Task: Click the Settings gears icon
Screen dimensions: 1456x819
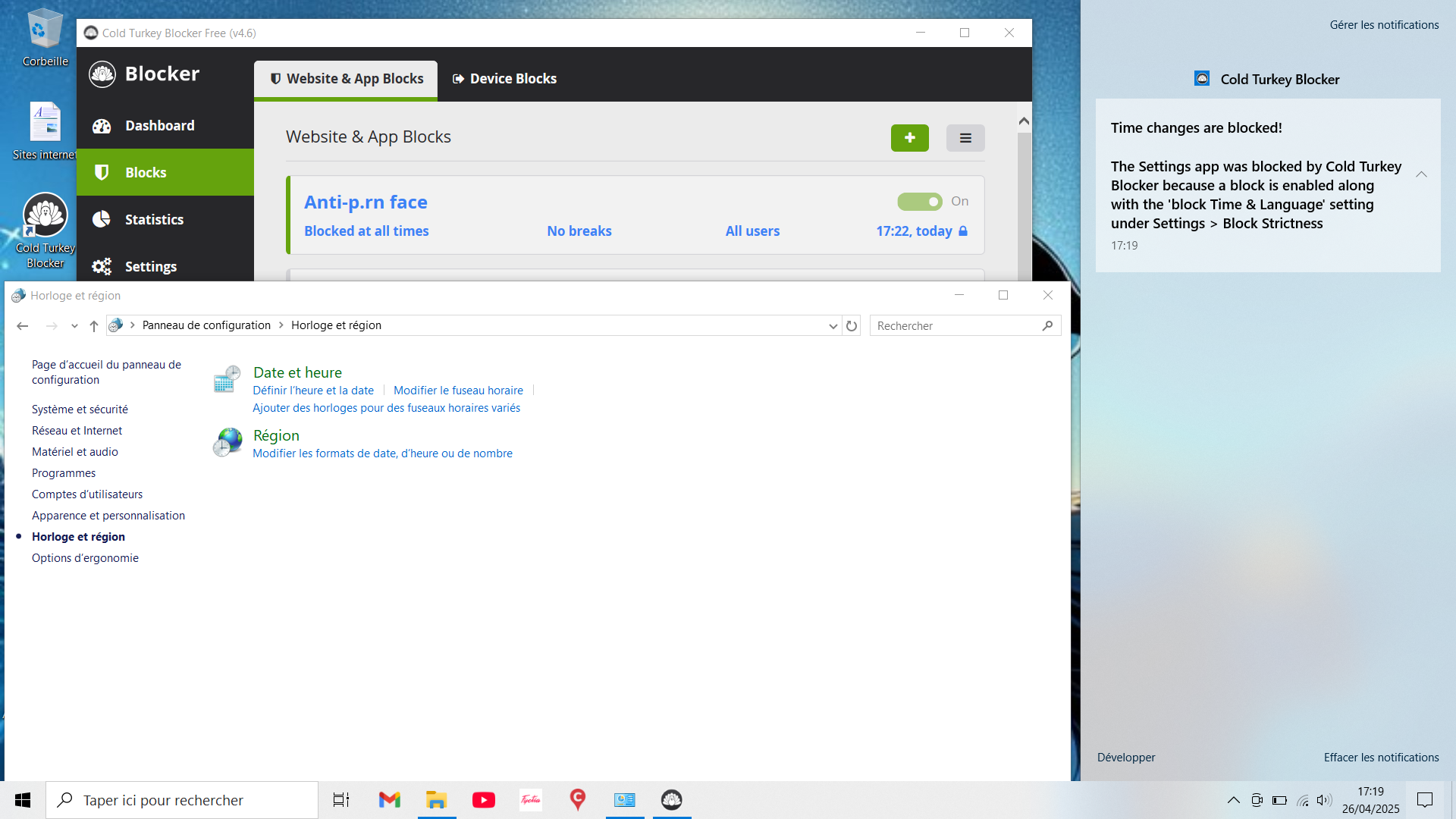Action: (x=102, y=267)
